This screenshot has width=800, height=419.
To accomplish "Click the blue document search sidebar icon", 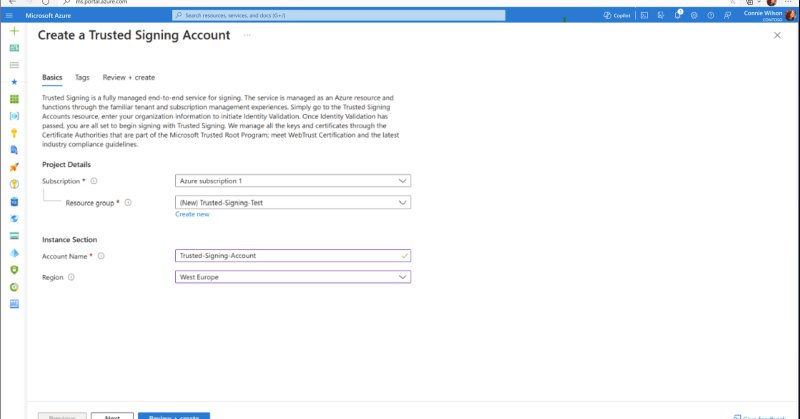I will (14, 150).
